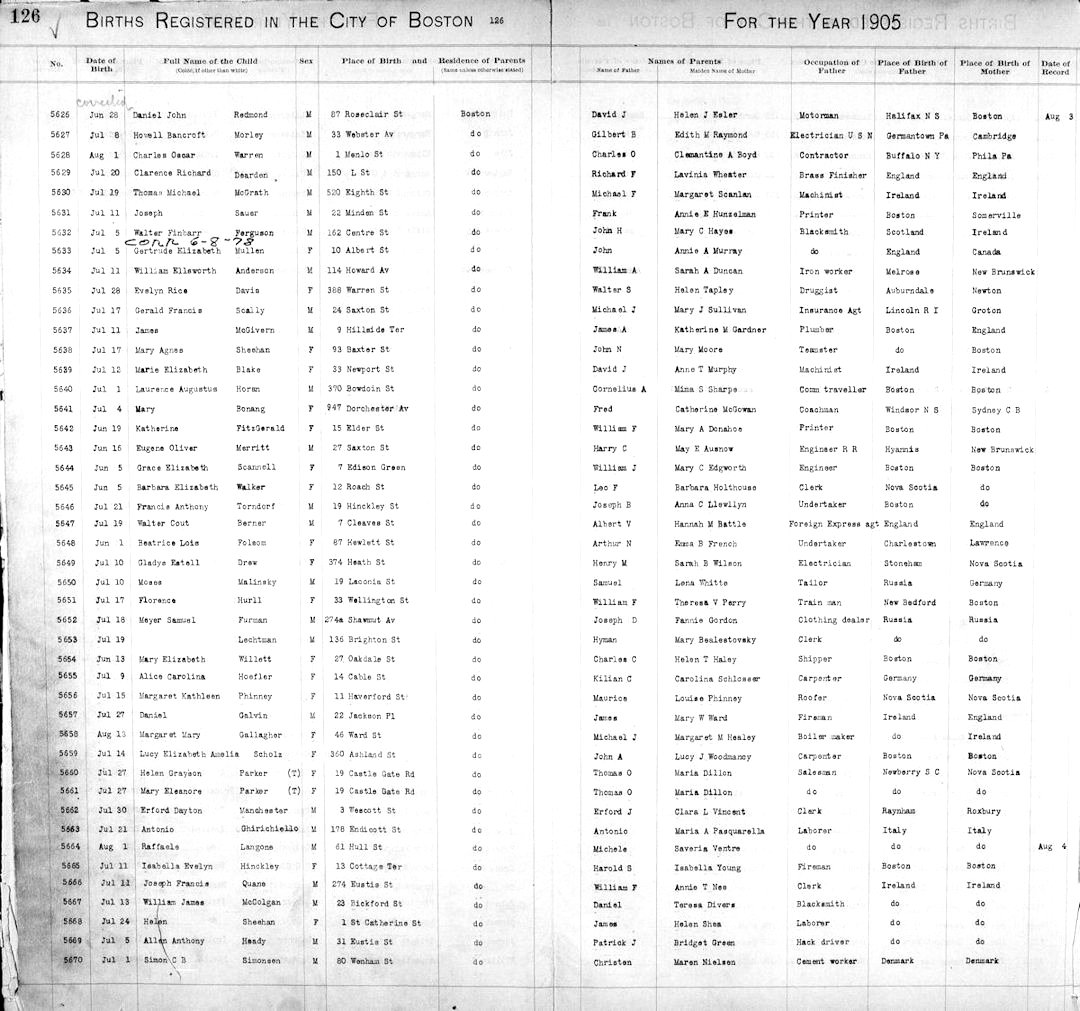Click mother's birthplace "Phila Pa"

991,156
